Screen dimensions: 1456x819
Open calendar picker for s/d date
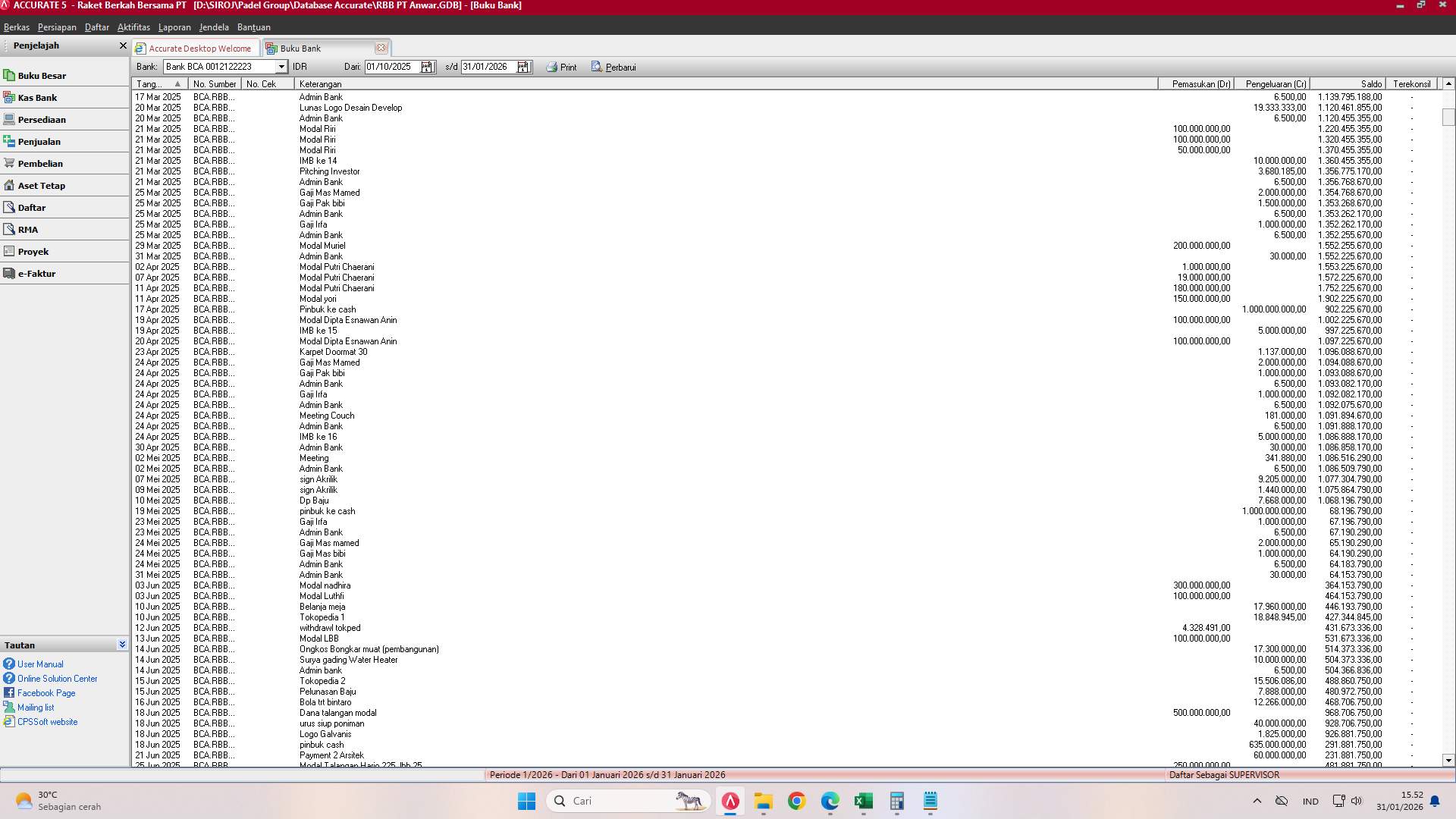(523, 67)
